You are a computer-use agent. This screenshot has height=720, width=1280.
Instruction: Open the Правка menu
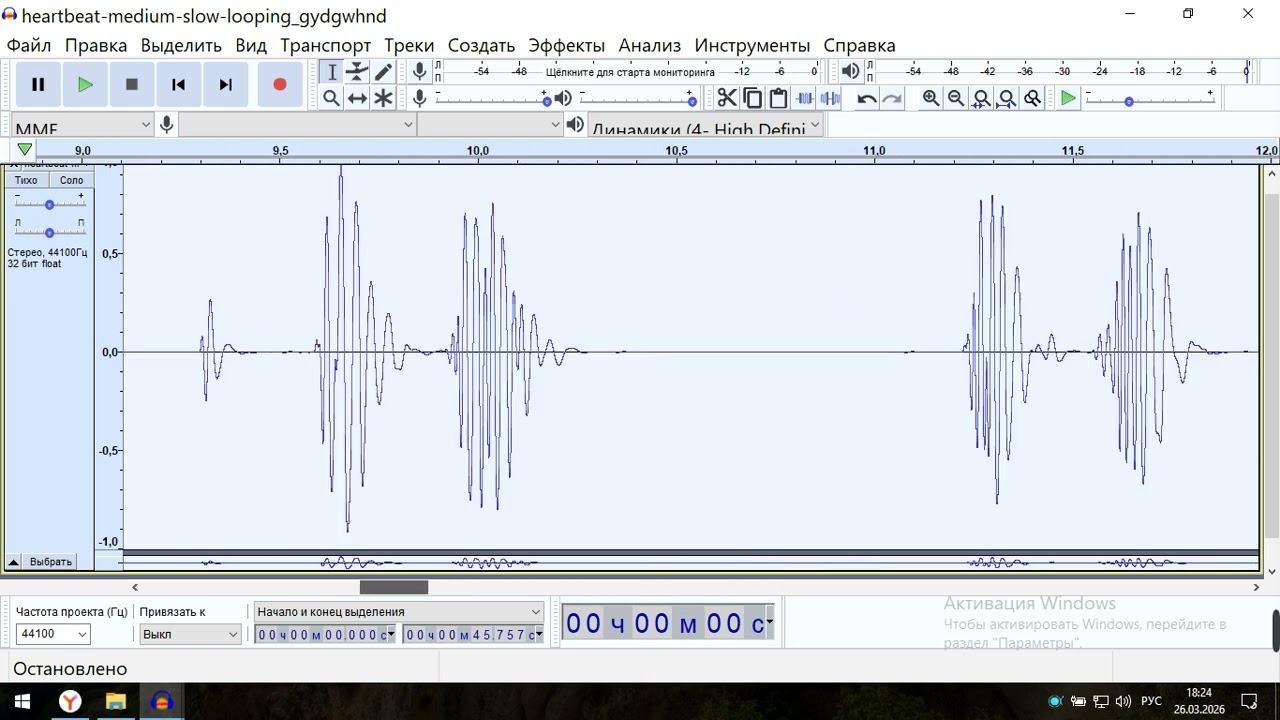[x=96, y=45]
